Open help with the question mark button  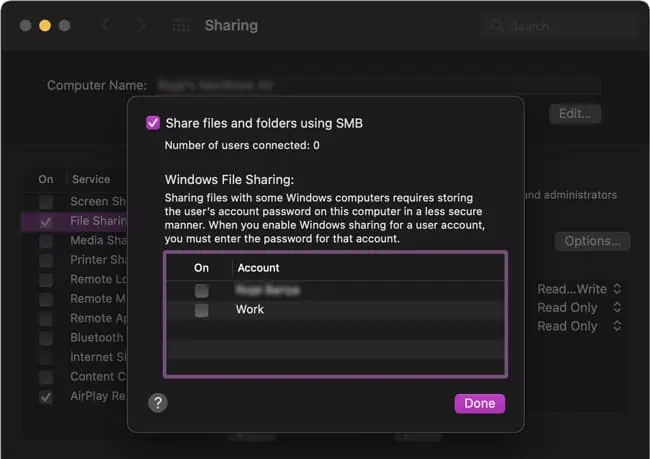coord(158,403)
